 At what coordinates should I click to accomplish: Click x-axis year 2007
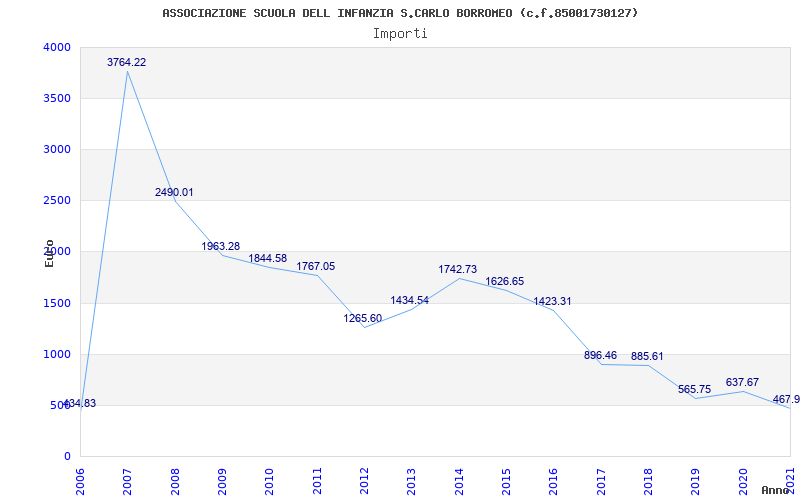128,481
